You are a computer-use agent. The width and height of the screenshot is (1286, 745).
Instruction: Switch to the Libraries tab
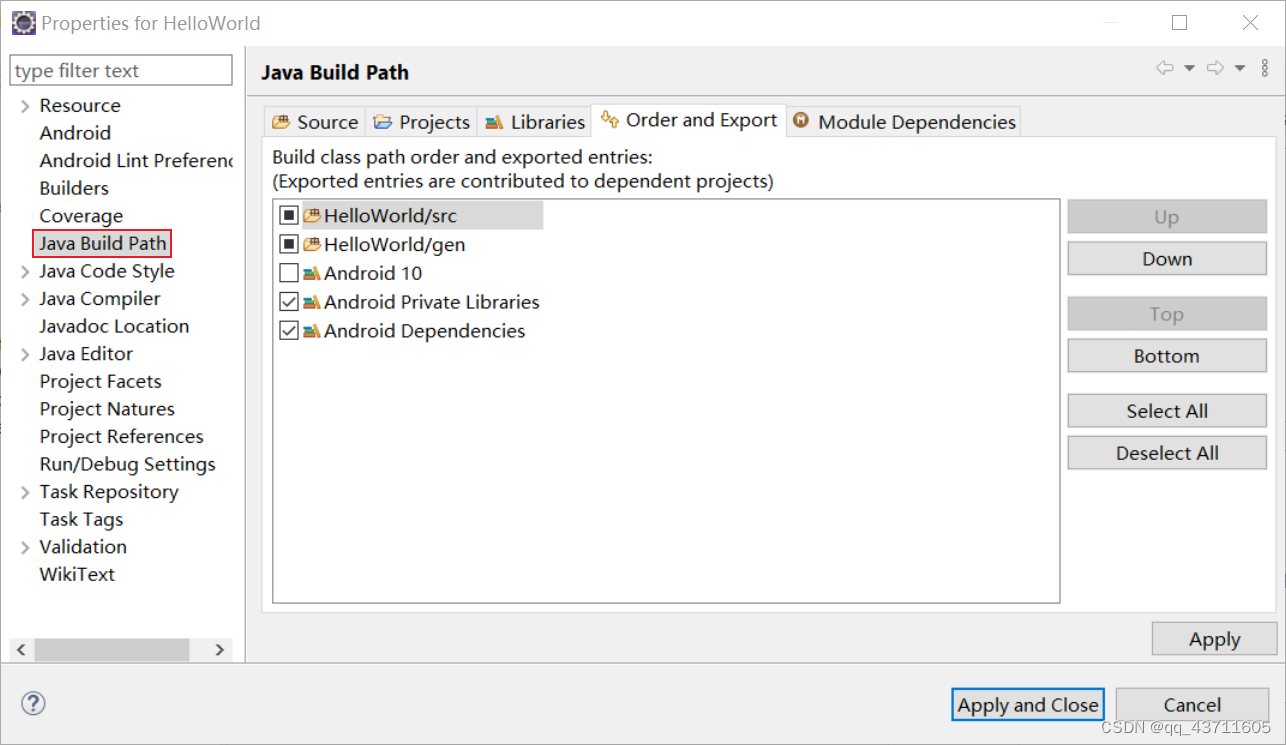tap(534, 121)
